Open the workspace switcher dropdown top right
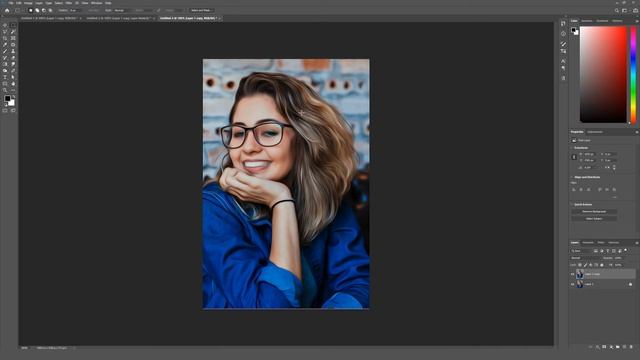The height and width of the screenshot is (360, 640). click(x=624, y=11)
